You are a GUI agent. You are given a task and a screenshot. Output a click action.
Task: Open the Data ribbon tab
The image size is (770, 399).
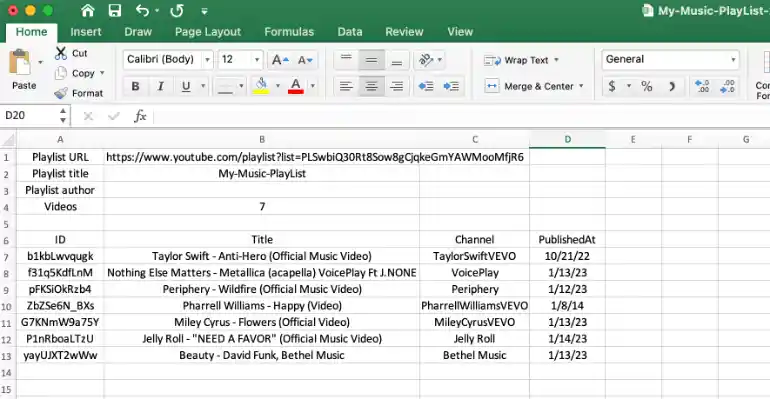tap(350, 32)
